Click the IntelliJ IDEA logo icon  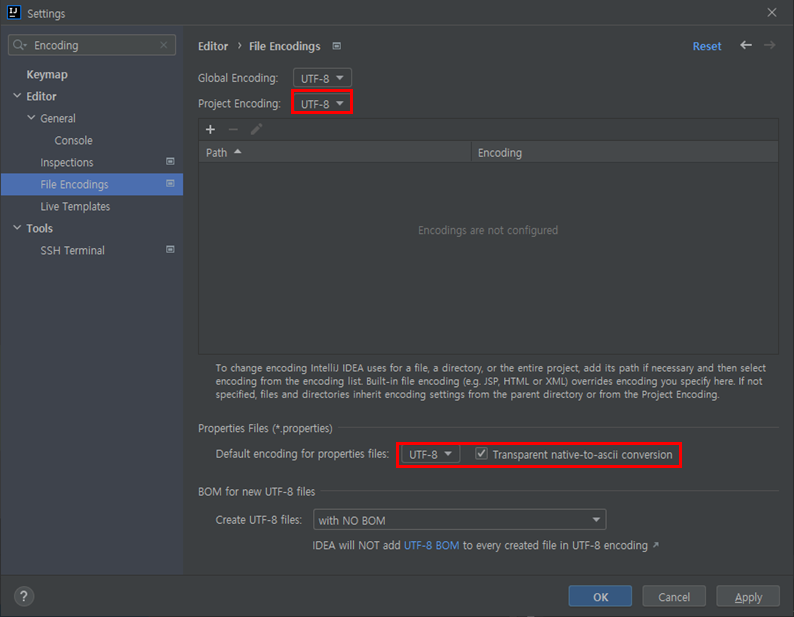[14, 12]
